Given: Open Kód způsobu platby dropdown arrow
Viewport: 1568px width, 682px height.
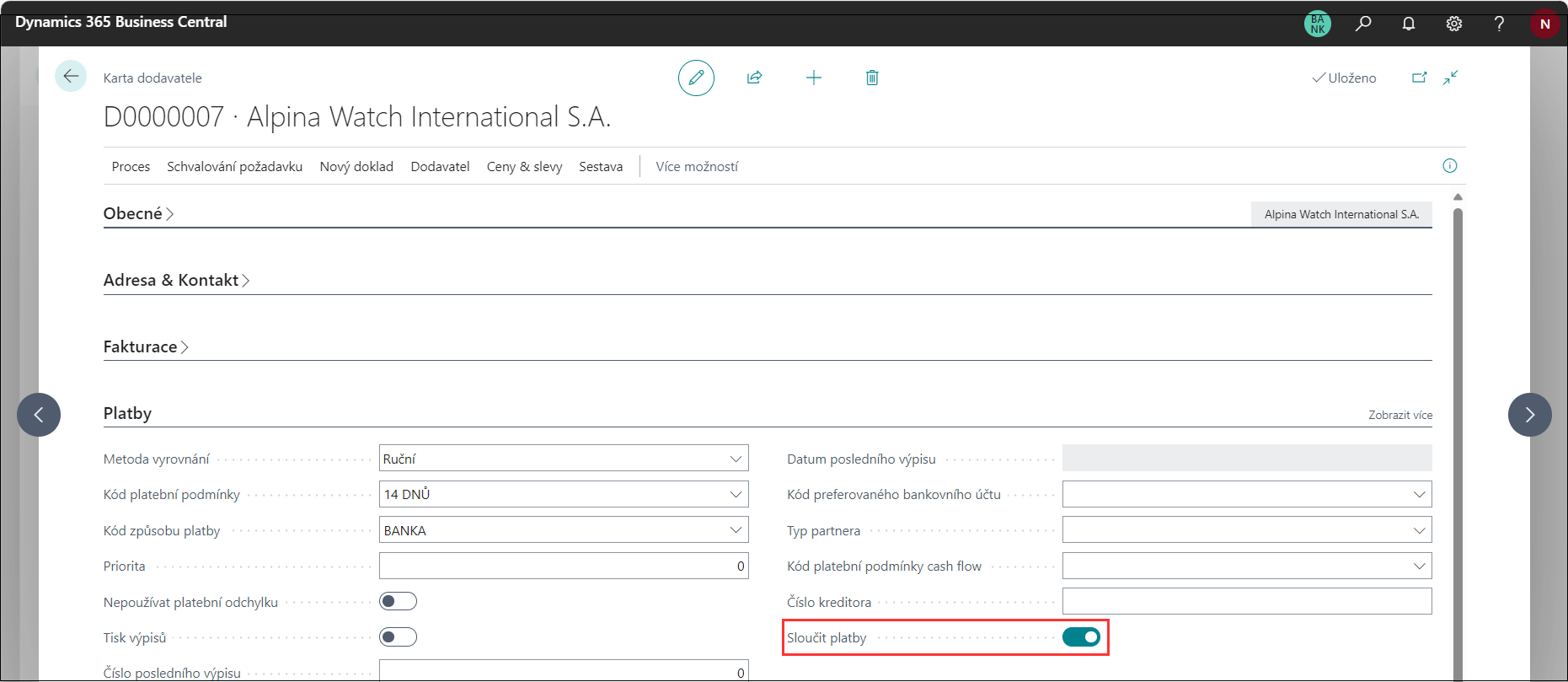Looking at the screenshot, I should (736, 530).
